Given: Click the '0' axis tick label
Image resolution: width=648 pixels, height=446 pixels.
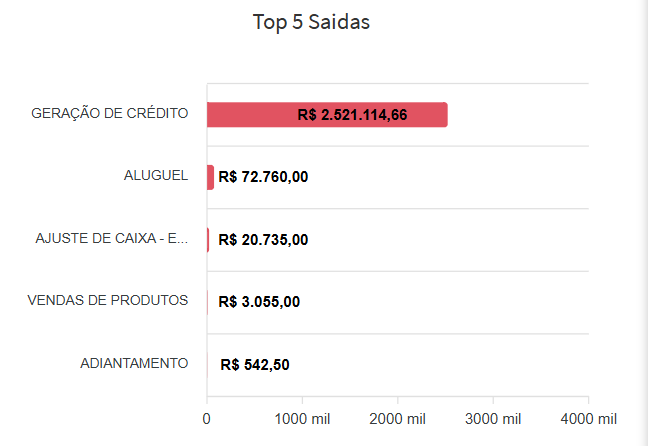Looking at the screenshot, I should tap(207, 417).
